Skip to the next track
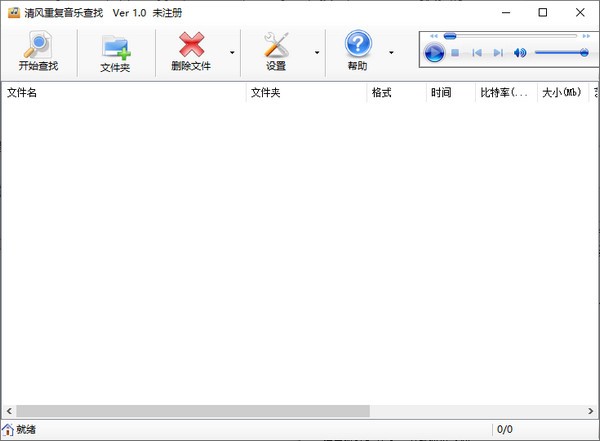The image size is (600, 441). (x=498, y=52)
